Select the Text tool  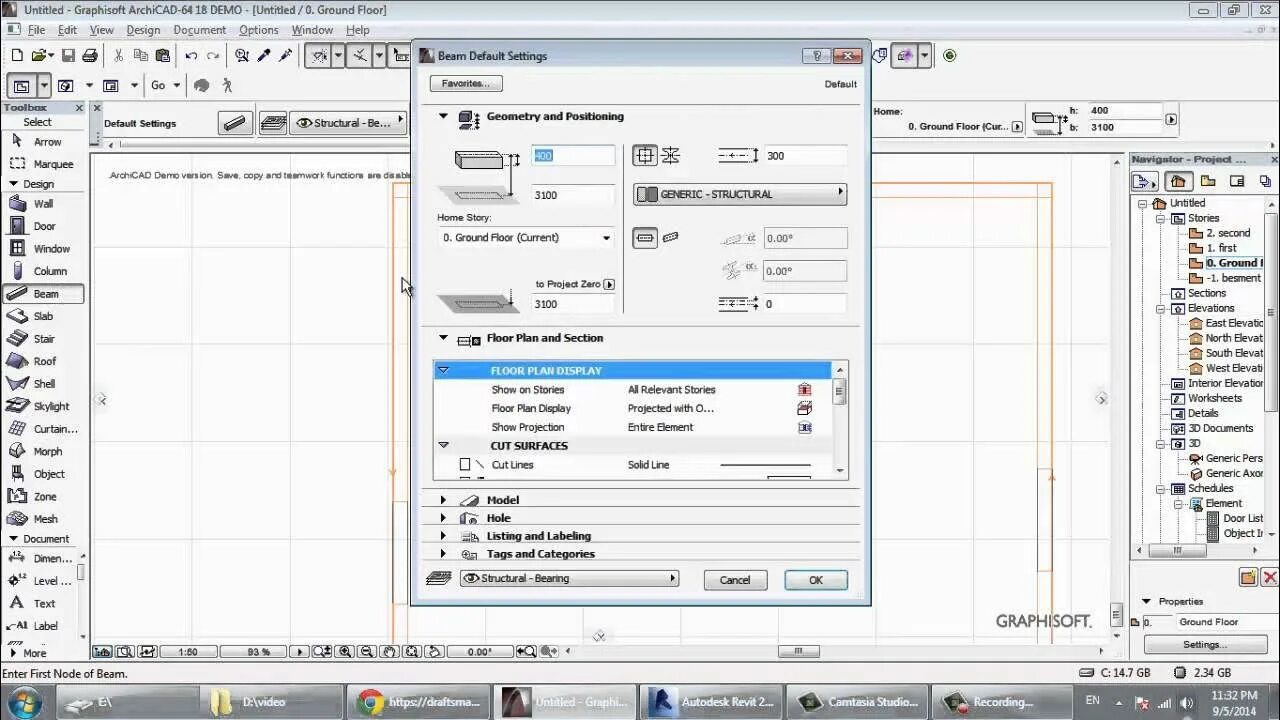[40, 603]
